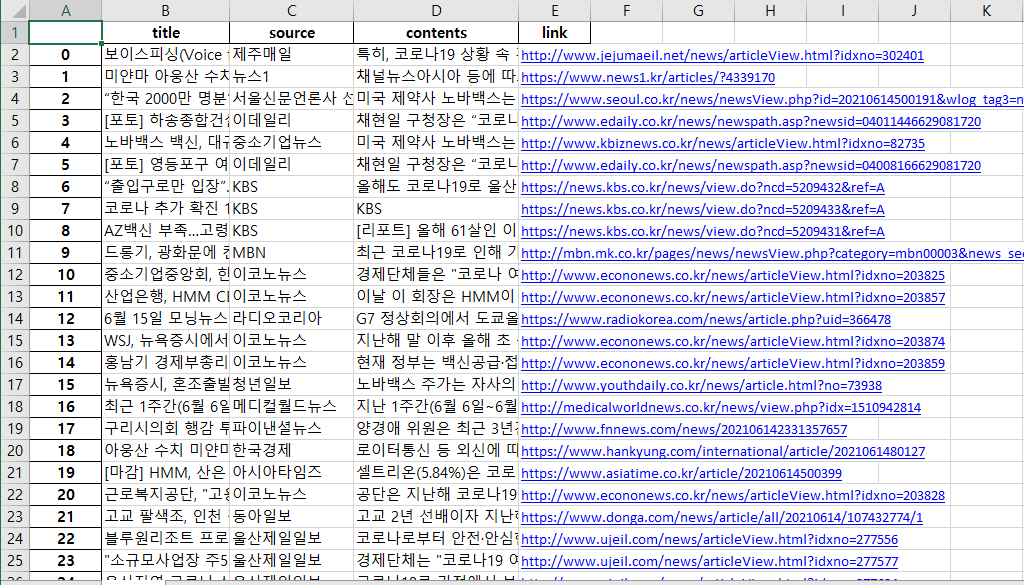Select column A header
Image resolution: width=1024 pixels, height=585 pixels.
tap(65, 10)
